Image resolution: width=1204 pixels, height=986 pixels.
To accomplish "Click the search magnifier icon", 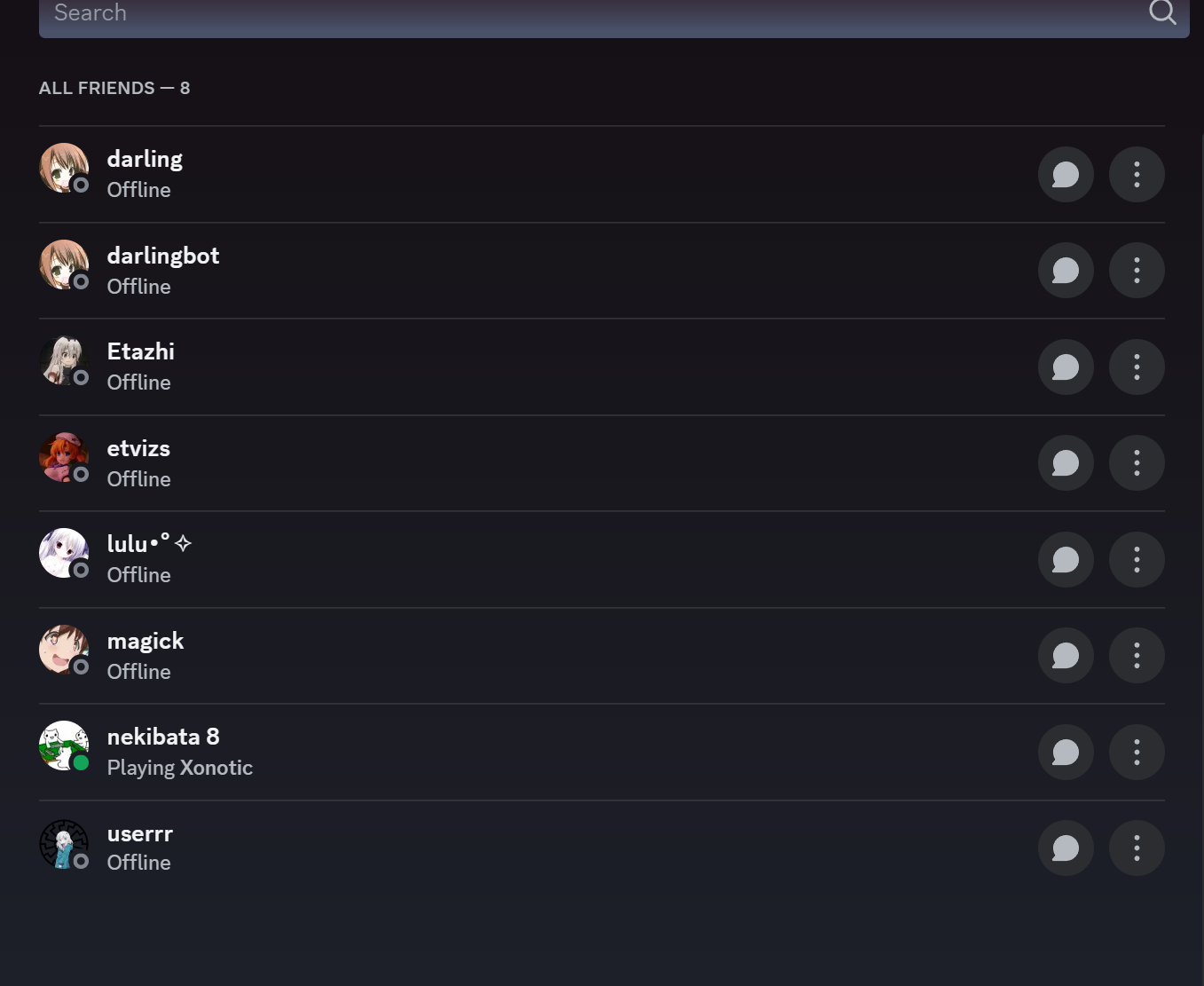I will click(x=1162, y=12).
